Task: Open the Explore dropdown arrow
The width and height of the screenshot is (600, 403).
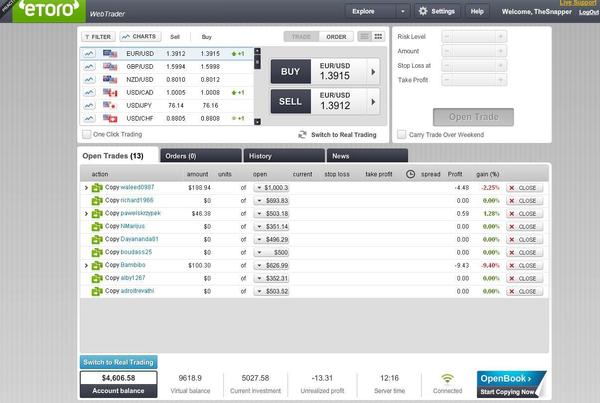Action: [403, 11]
